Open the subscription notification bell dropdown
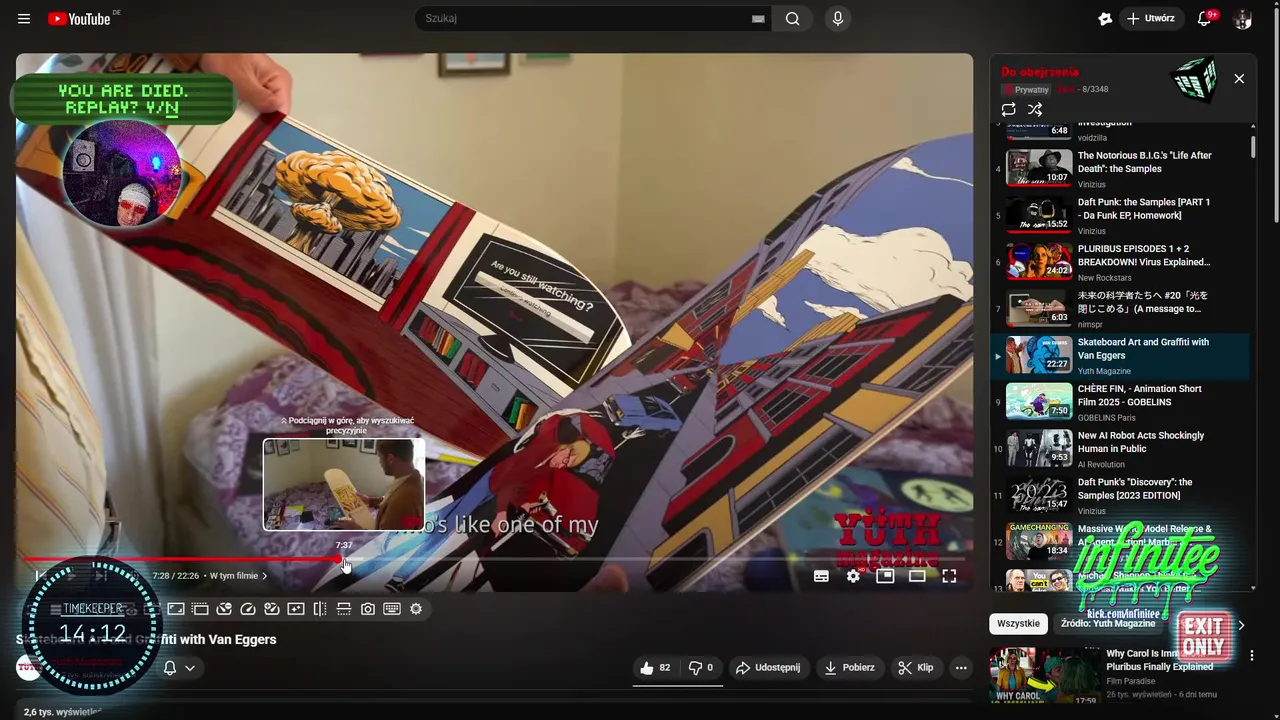 [178, 668]
